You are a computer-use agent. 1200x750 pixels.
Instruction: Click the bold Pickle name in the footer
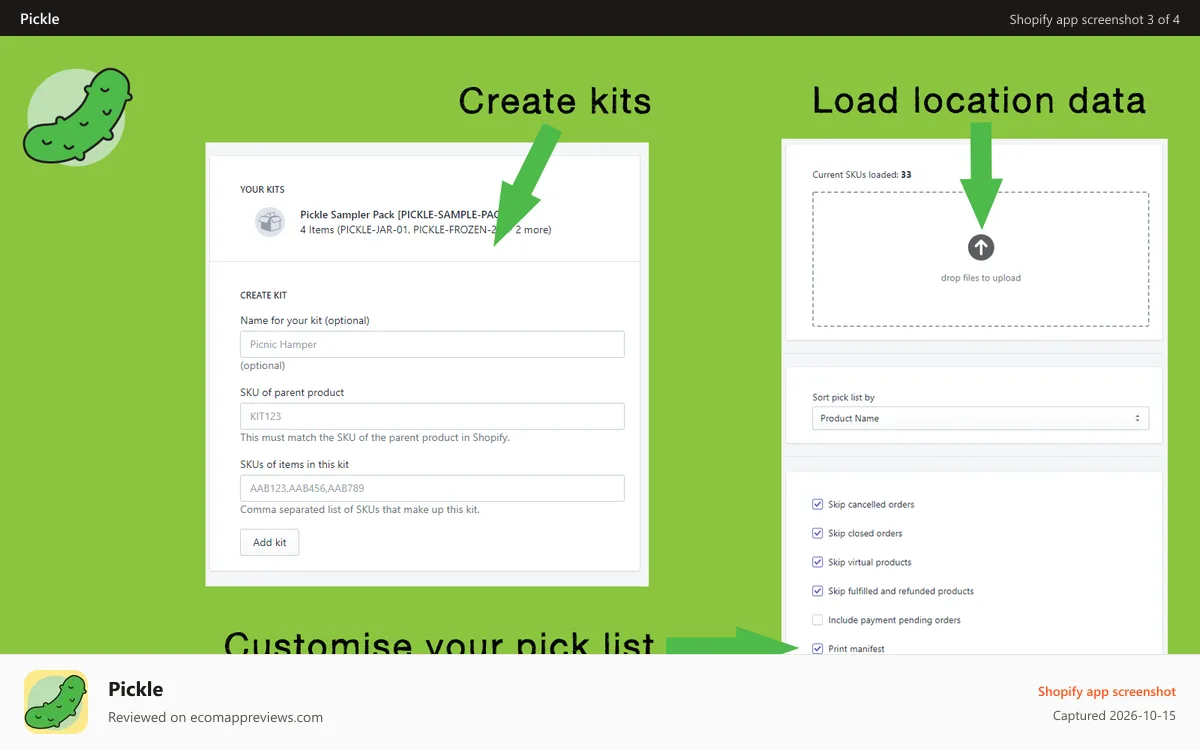tap(135, 688)
